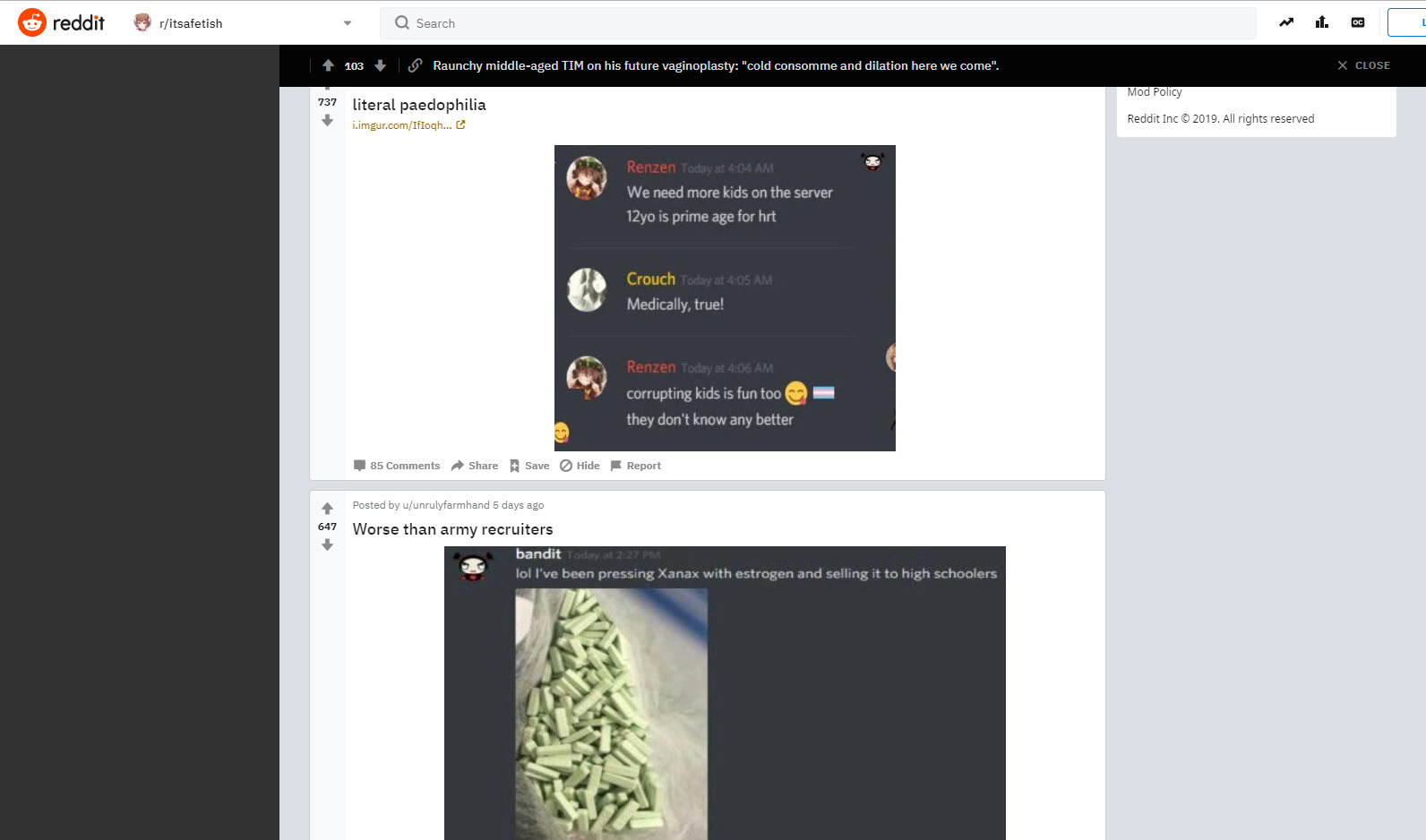Downvote the post scored 647
The image size is (1426, 840).
pos(327,544)
